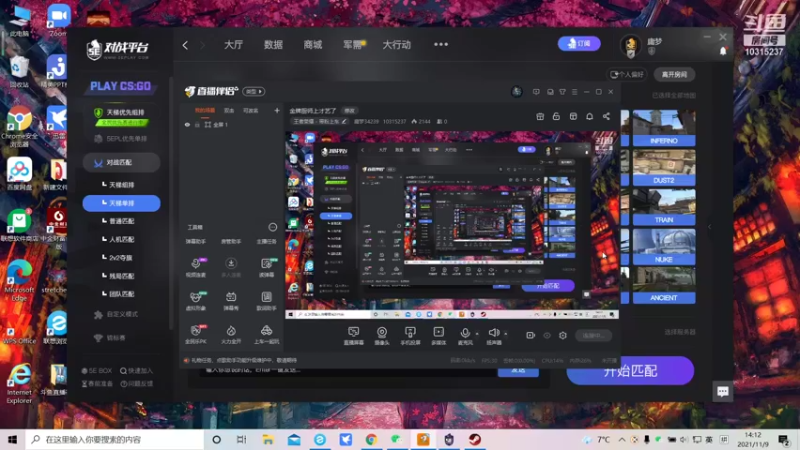Toggle the TRAIN map selection
Image resolution: width=800 pixels, height=450 pixels.
coord(664,207)
